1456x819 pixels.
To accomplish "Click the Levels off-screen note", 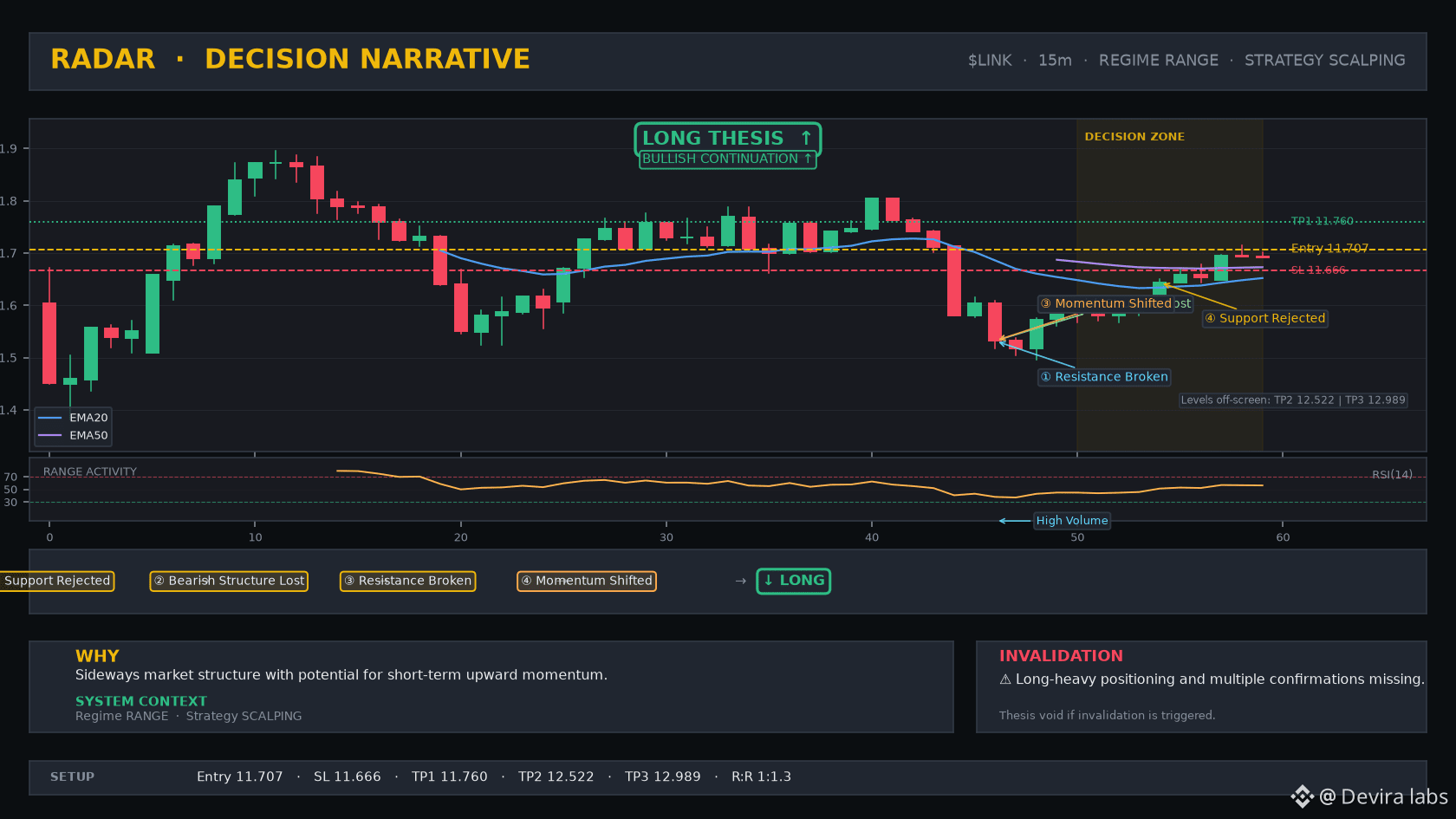I will 1293,400.
